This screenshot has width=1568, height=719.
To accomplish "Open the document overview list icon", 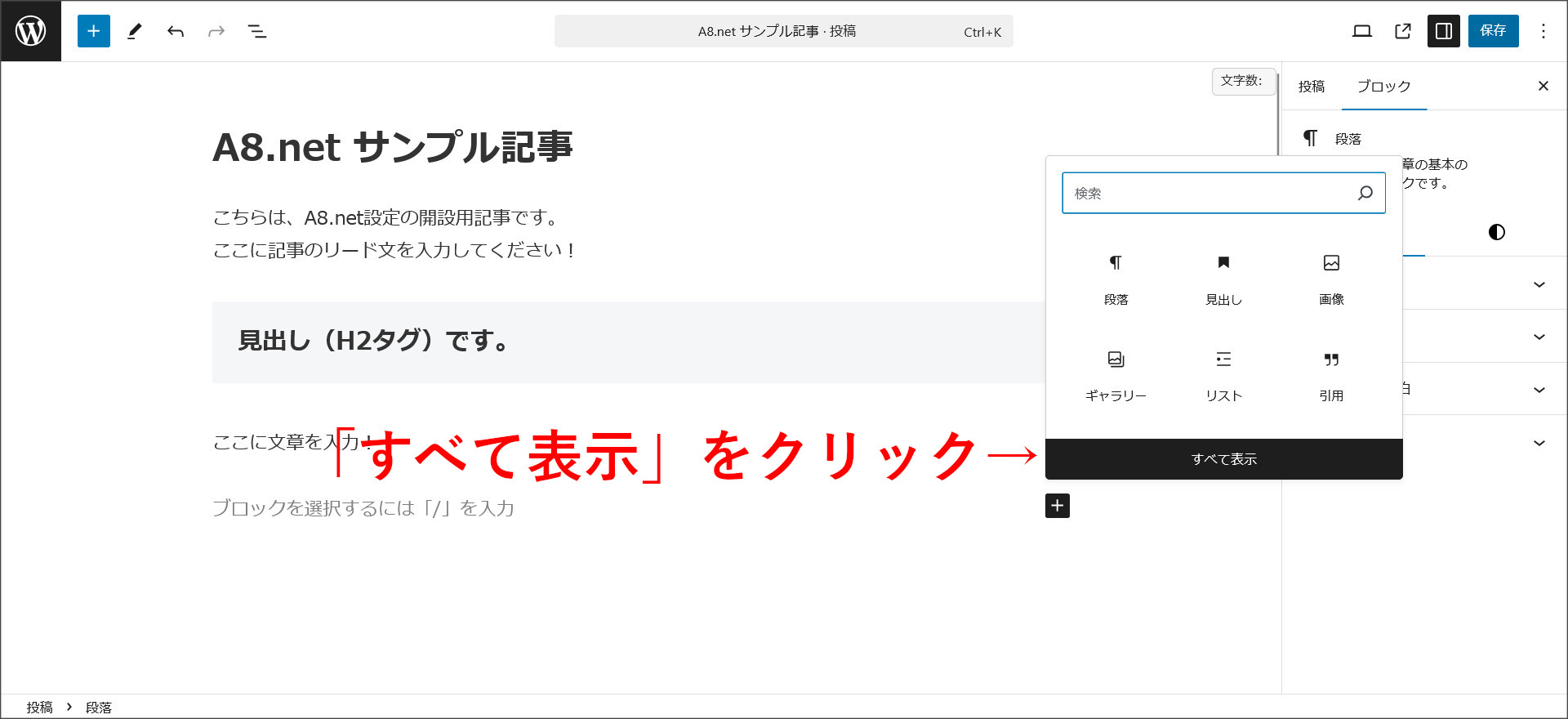I will [x=257, y=31].
